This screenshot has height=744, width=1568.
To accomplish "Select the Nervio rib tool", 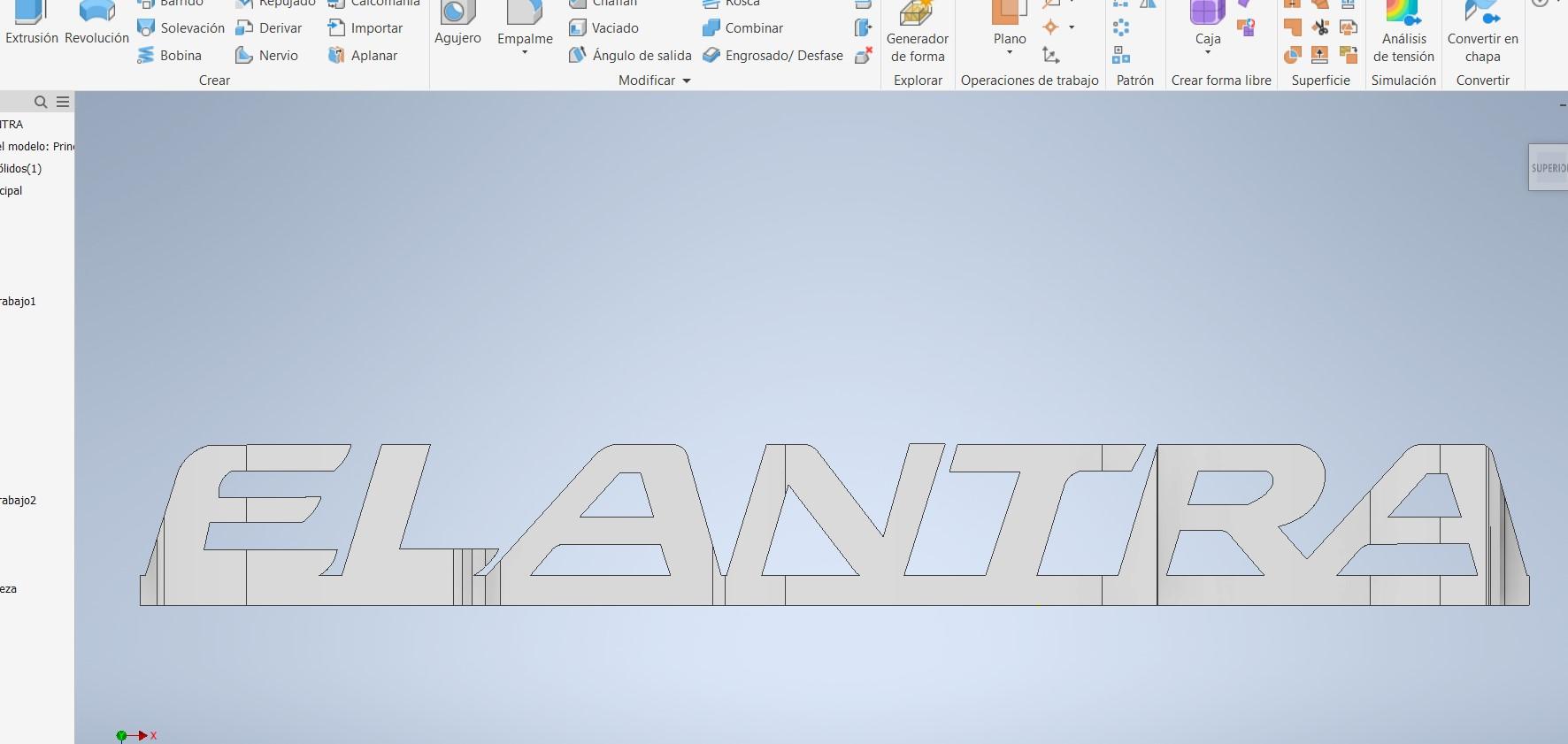I will pos(267,56).
